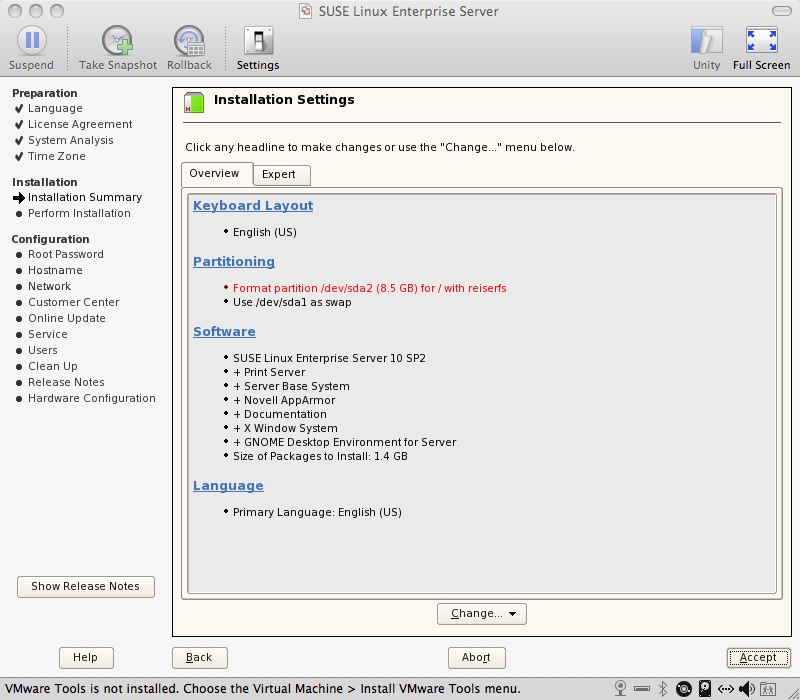Open the Keyboard Layout headline link

click(x=253, y=206)
